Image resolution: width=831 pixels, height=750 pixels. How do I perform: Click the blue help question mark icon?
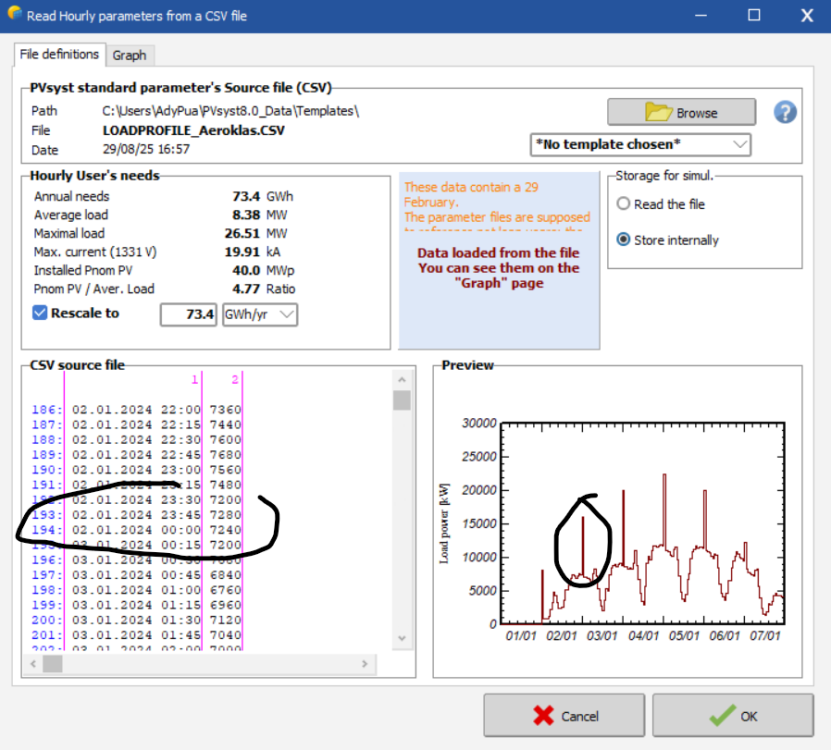(785, 112)
